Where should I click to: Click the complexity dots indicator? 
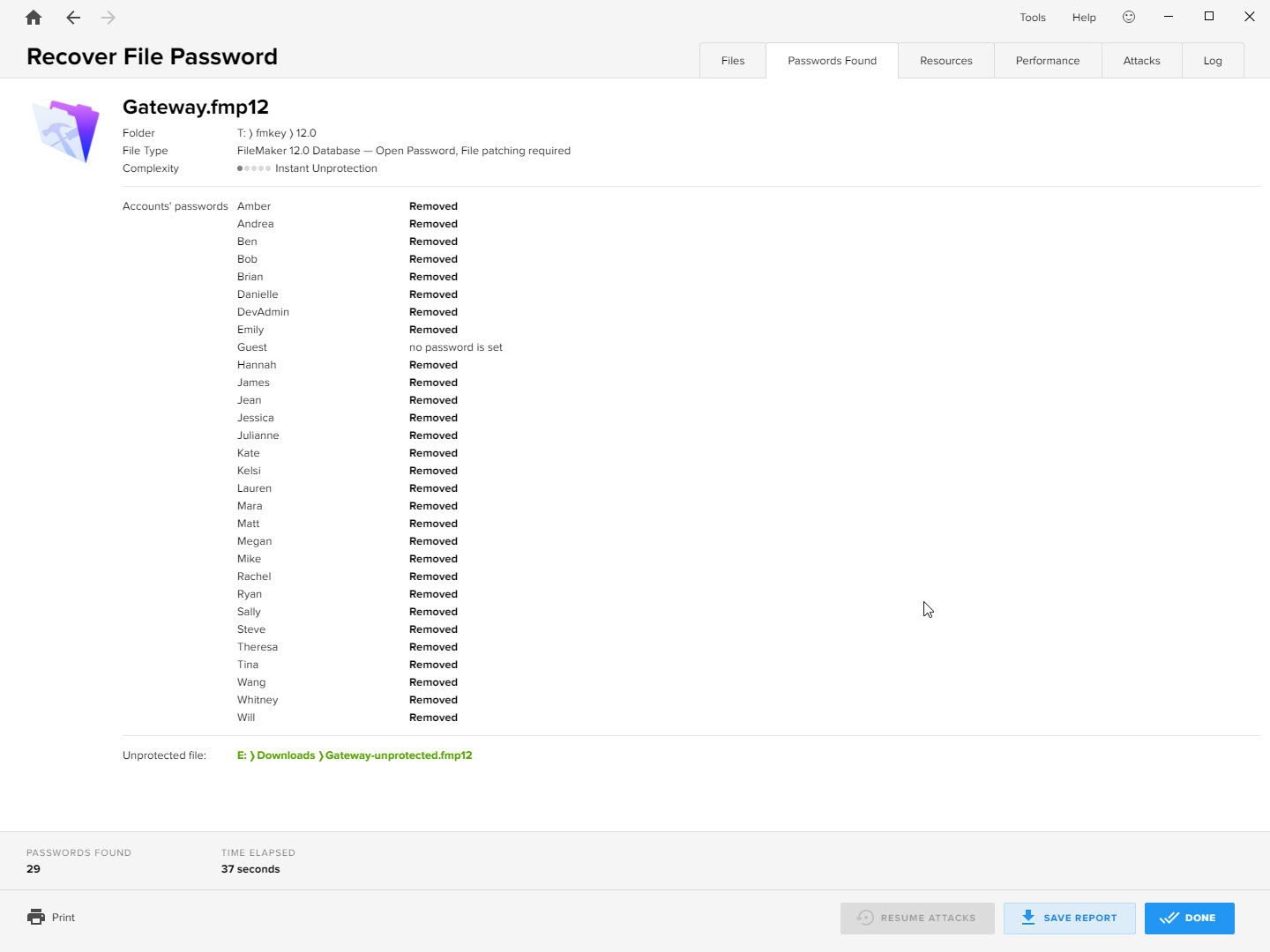254,168
